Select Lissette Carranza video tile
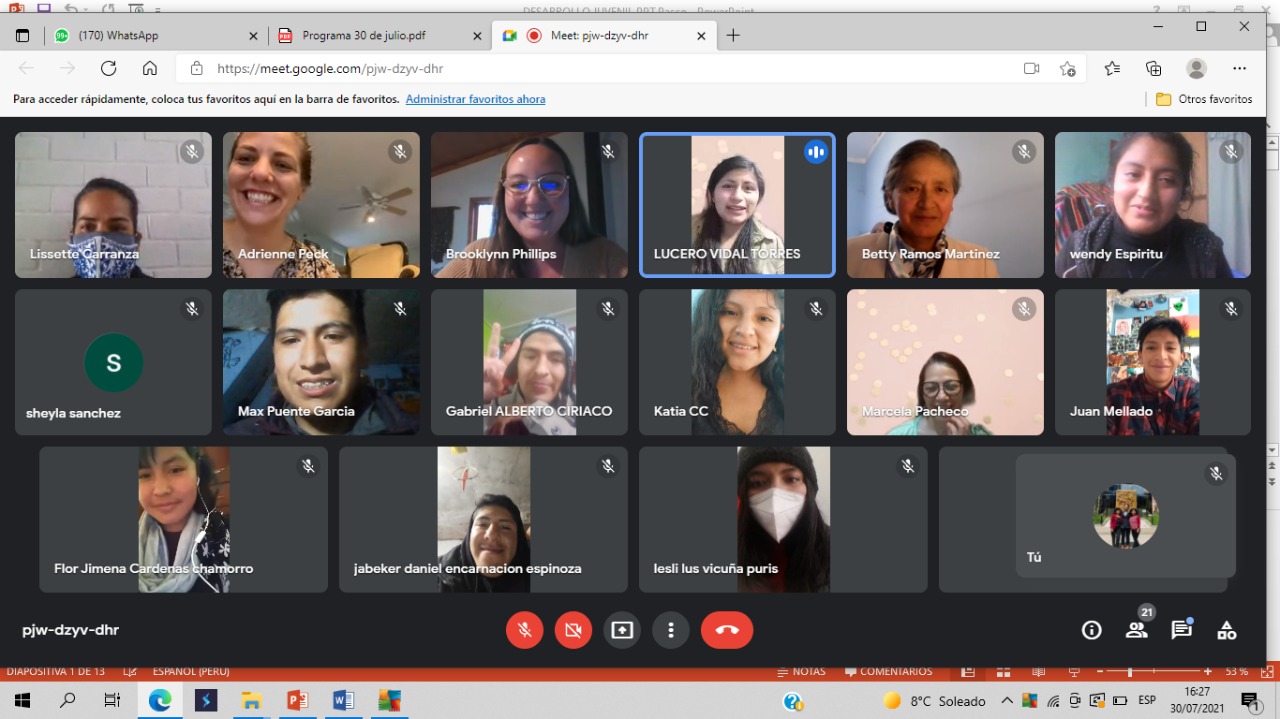Image resolution: width=1280 pixels, height=719 pixels. click(x=113, y=205)
